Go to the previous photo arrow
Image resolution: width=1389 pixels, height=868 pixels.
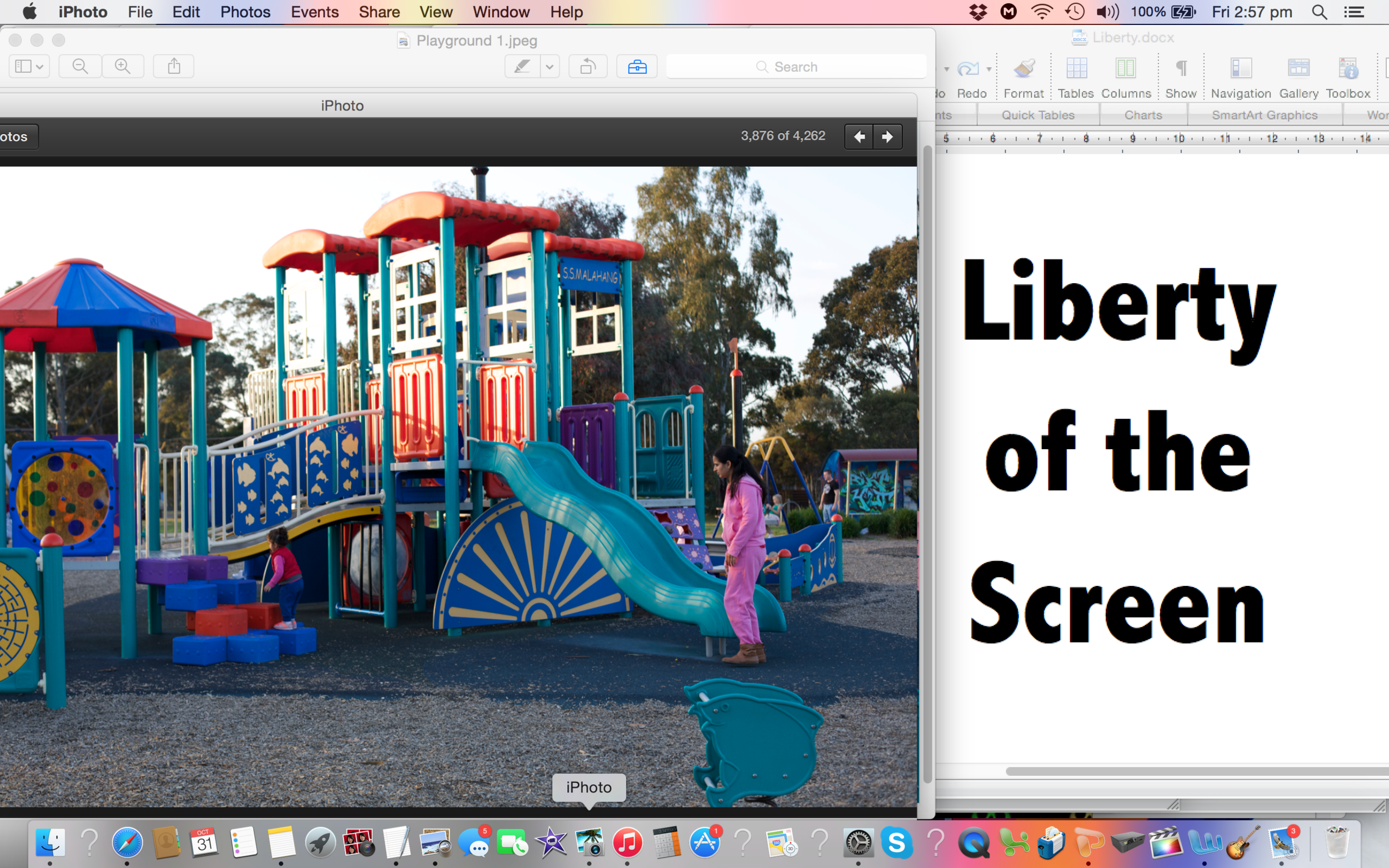(859, 137)
